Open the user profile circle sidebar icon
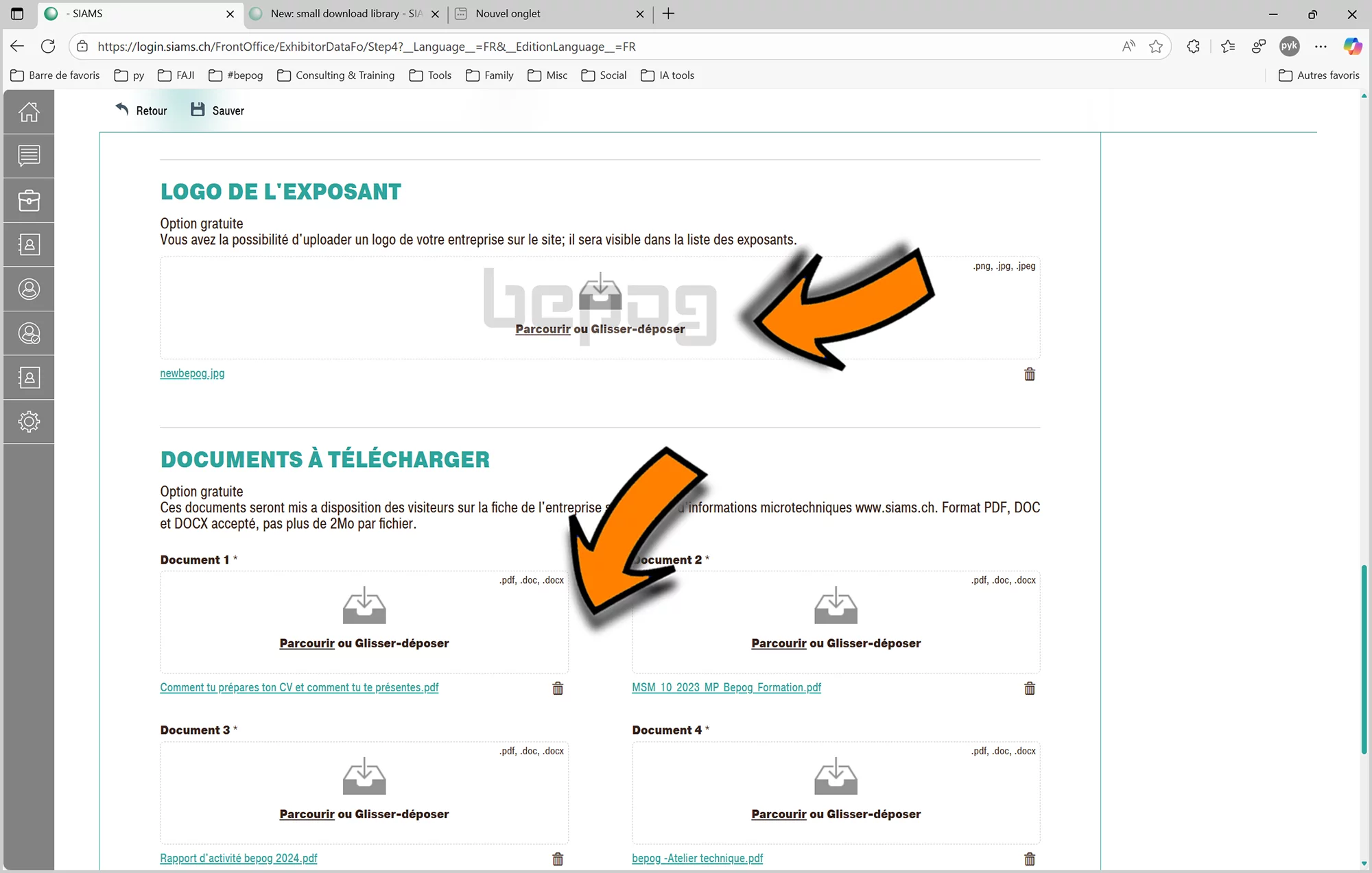Image resolution: width=1372 pixels, height=873 pixels. coord(29,289)
